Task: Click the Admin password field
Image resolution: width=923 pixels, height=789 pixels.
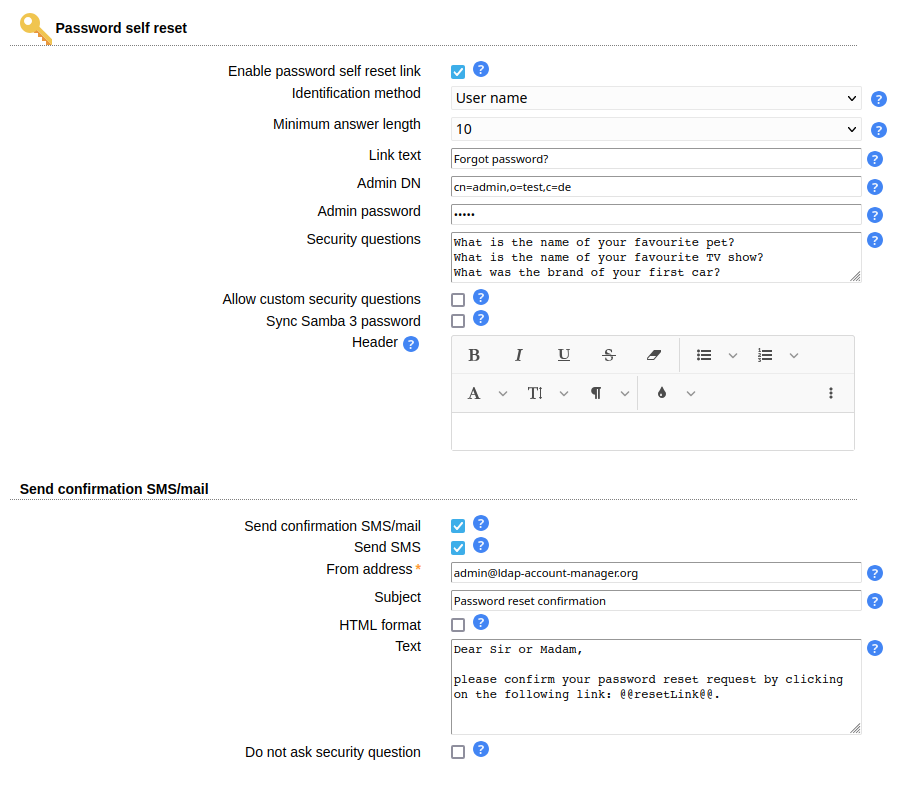Action: pyautogui.click(x=656, y=215)
